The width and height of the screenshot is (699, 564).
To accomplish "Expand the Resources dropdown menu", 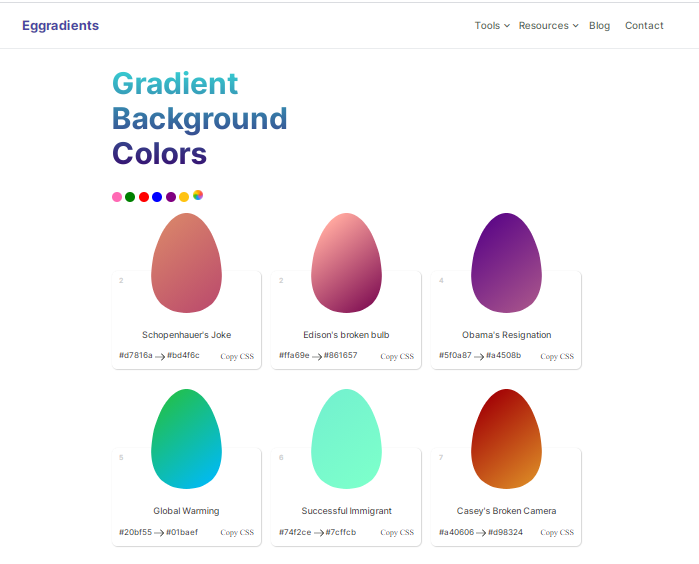I will point(548,26).
